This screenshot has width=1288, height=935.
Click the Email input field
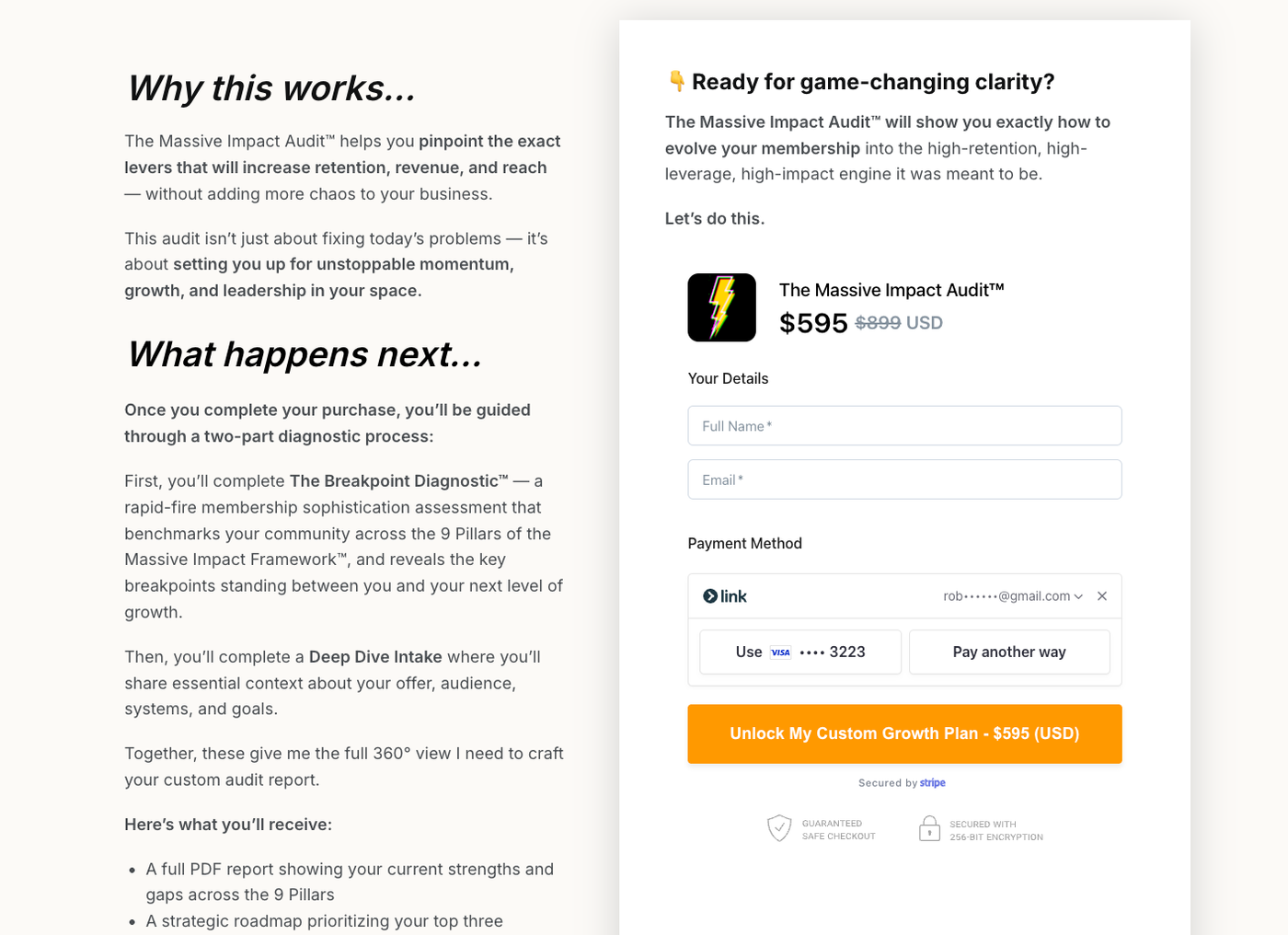pos(904,479)
